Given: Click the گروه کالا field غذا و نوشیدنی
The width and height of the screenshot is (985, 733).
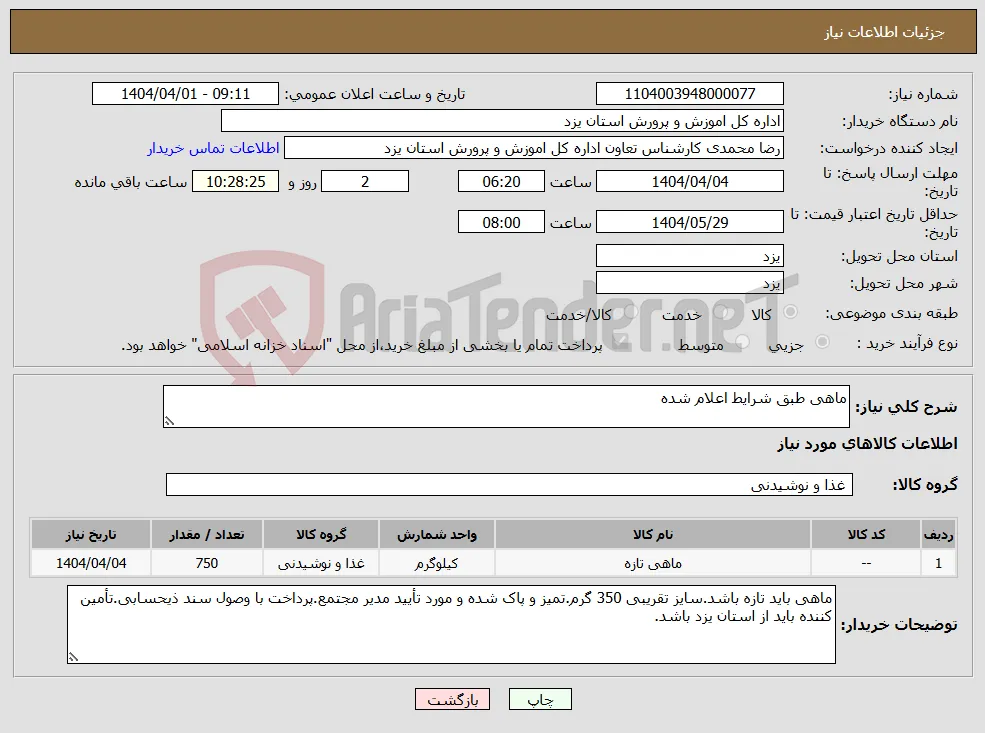Looking at the screenshot, I should 509,485.
